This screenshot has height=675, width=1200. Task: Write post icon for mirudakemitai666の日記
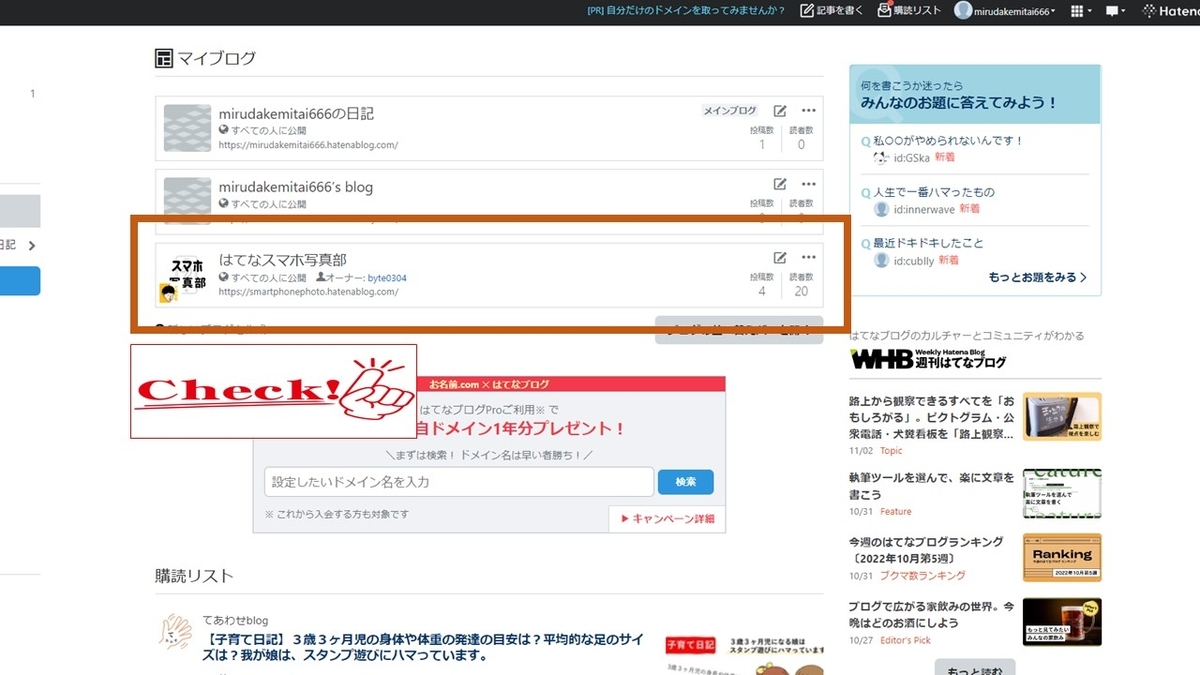pos(780,111)
